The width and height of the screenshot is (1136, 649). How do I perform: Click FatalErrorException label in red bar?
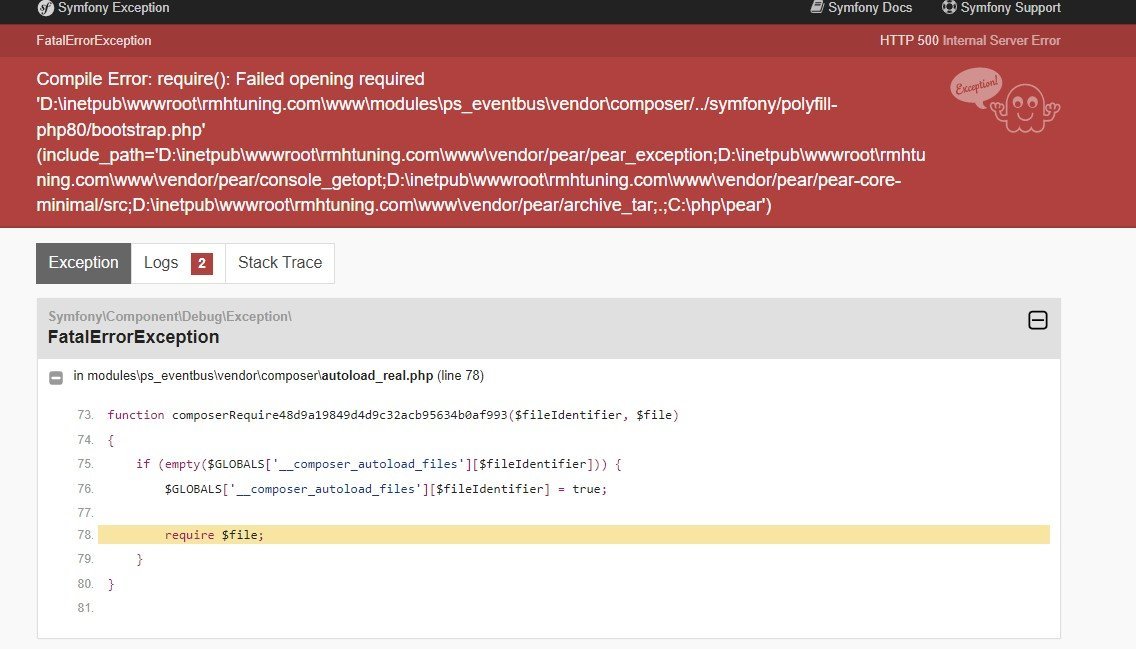pyautogui.click(x=94, y=41)
